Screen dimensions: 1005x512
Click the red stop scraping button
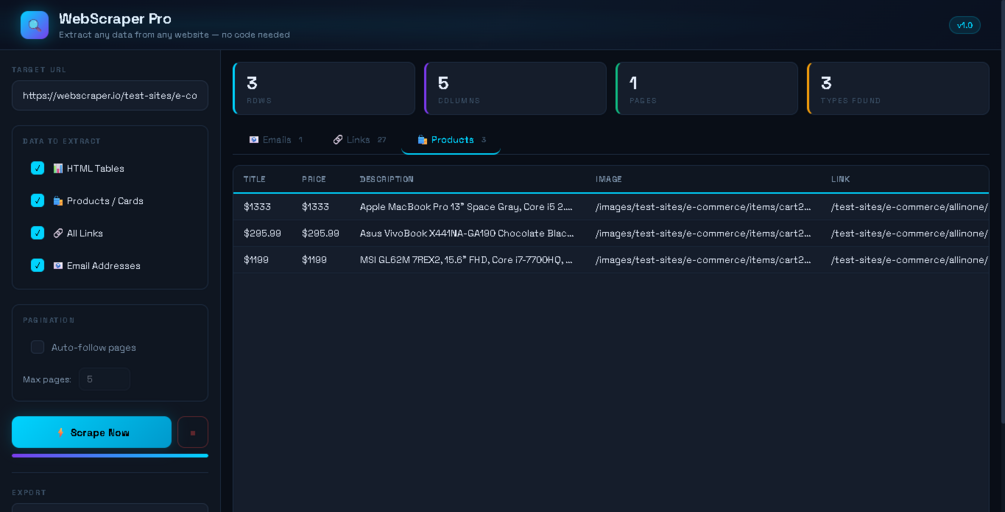point(193,433)
